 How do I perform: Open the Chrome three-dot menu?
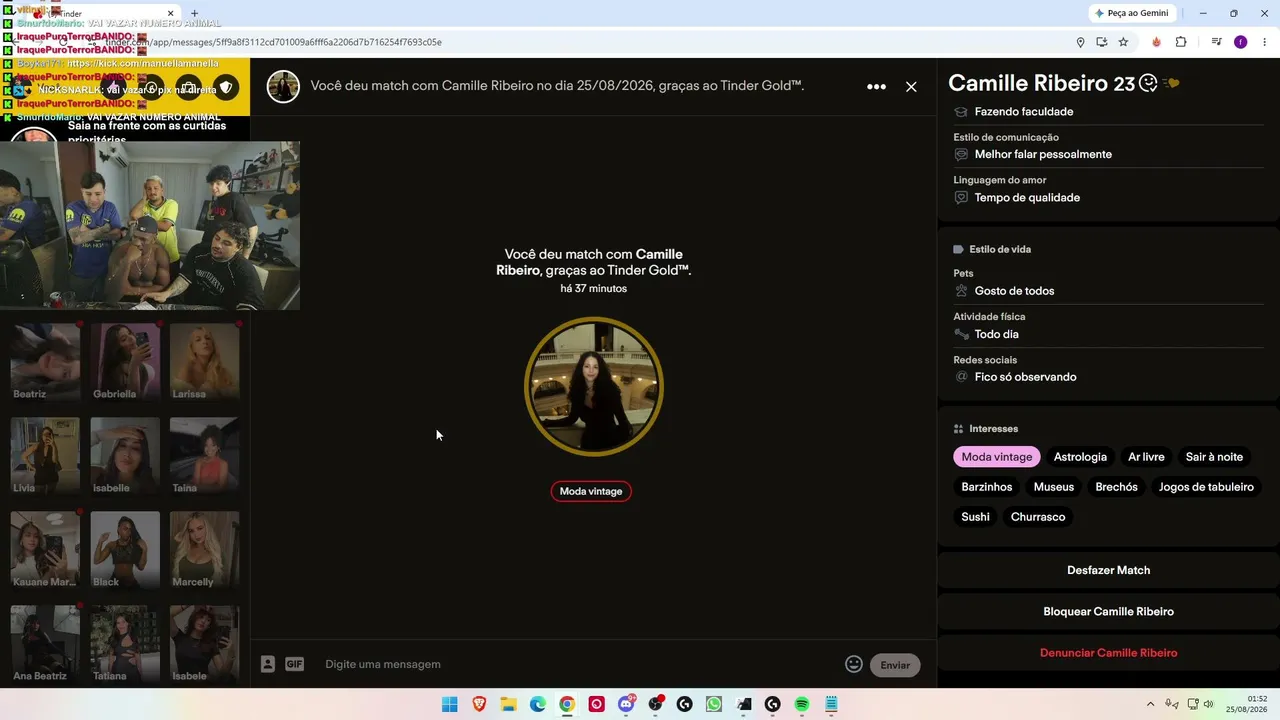[1265, 42]
